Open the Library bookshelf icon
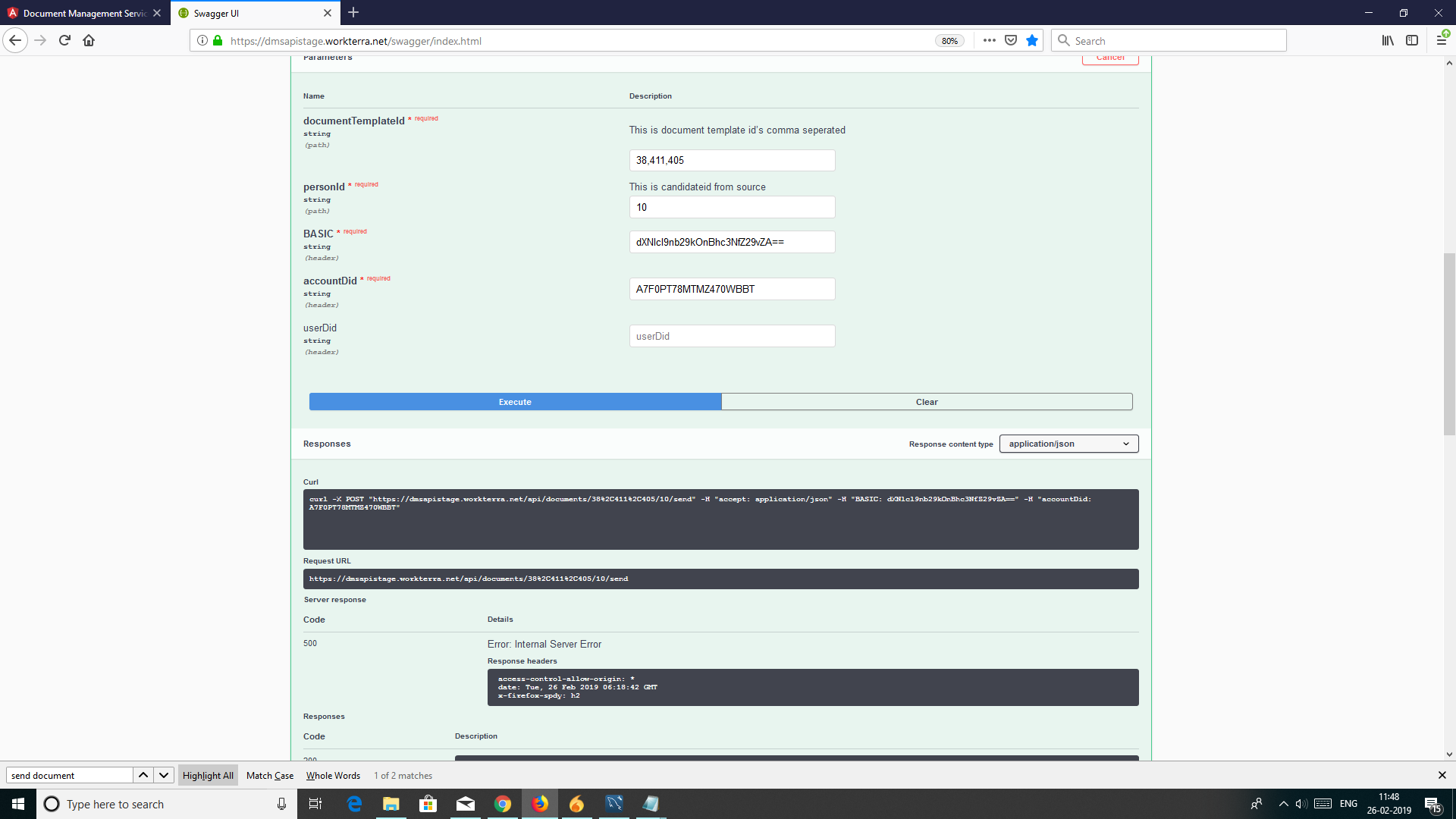1456x819 pixels. (x=1387, y=41)
